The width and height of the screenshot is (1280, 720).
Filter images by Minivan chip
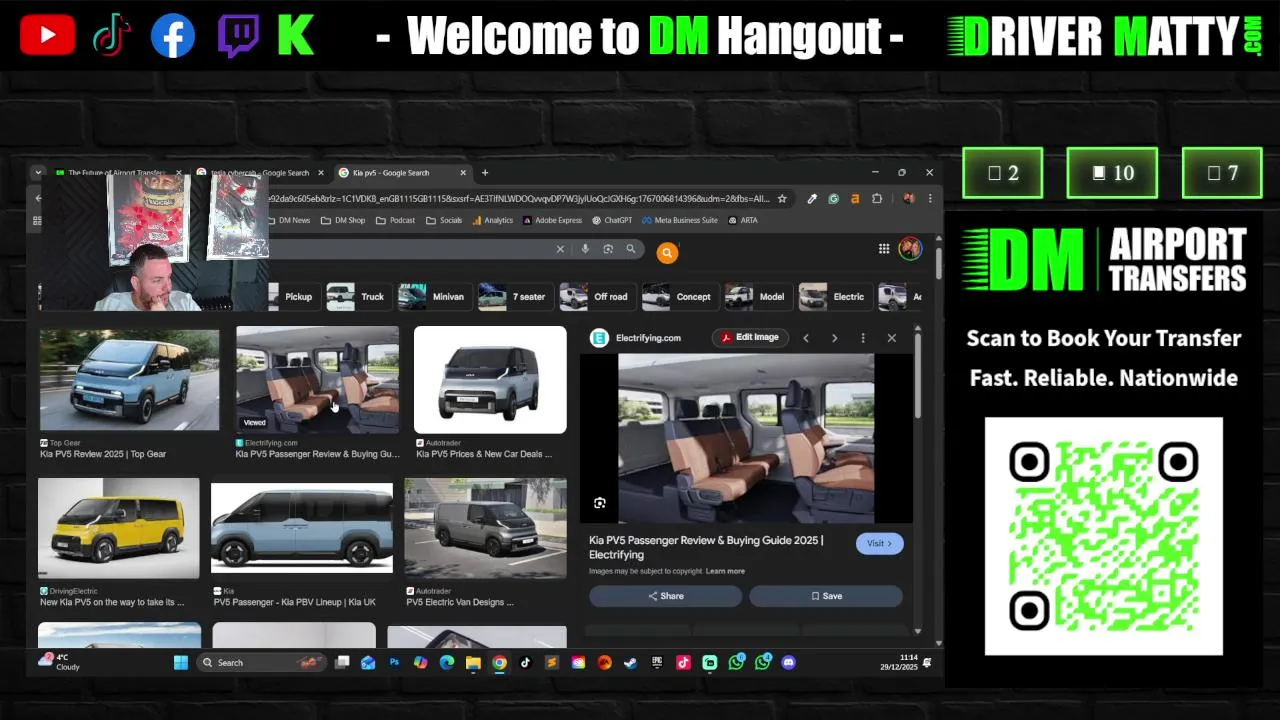click(433, 297)
